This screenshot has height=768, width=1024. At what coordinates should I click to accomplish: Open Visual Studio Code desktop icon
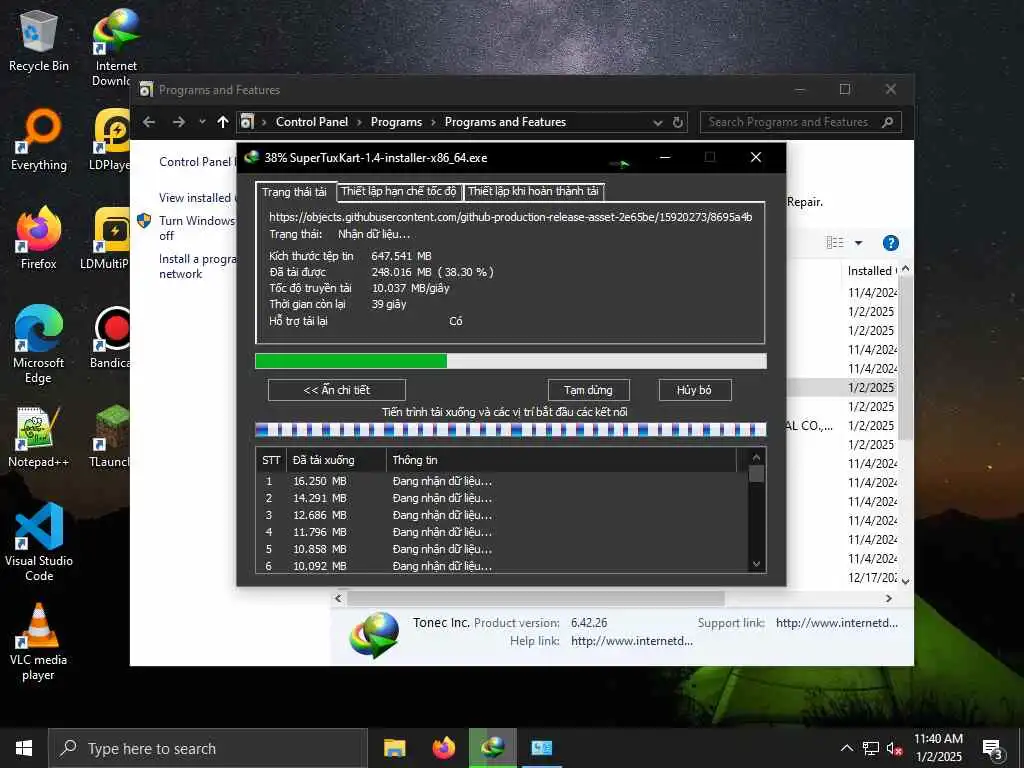[39, 542]
